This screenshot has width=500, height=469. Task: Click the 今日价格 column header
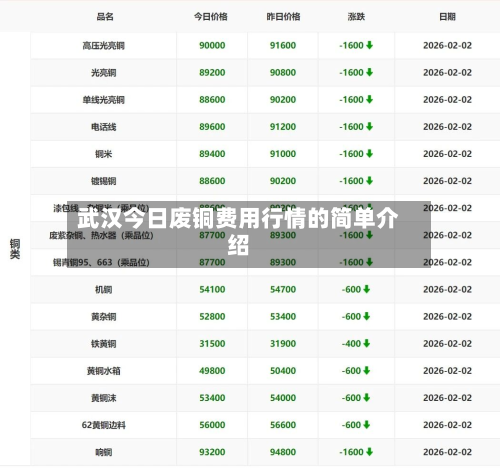pyautogui.click(x=211, y=17)
